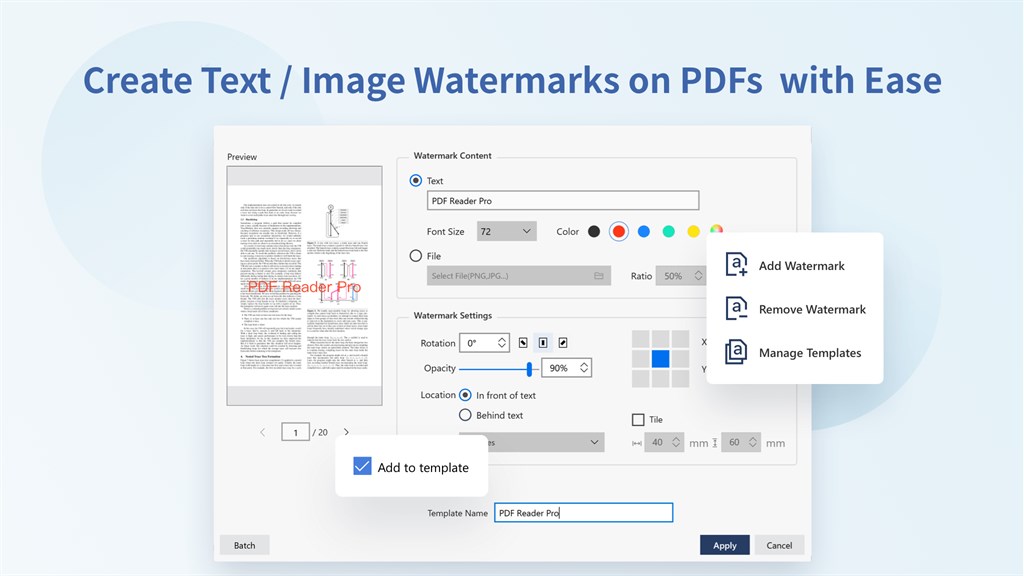
Task: Choose the top-left position grid cell
Action: pos(641,338)
